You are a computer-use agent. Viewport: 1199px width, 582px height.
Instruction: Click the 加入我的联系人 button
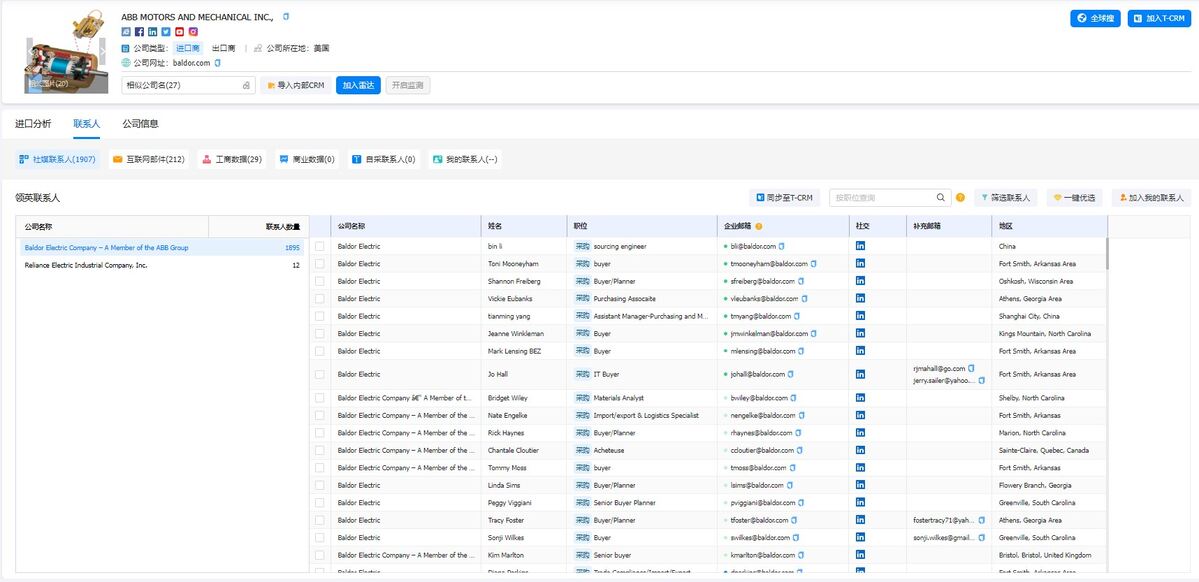pos(1151,198)
